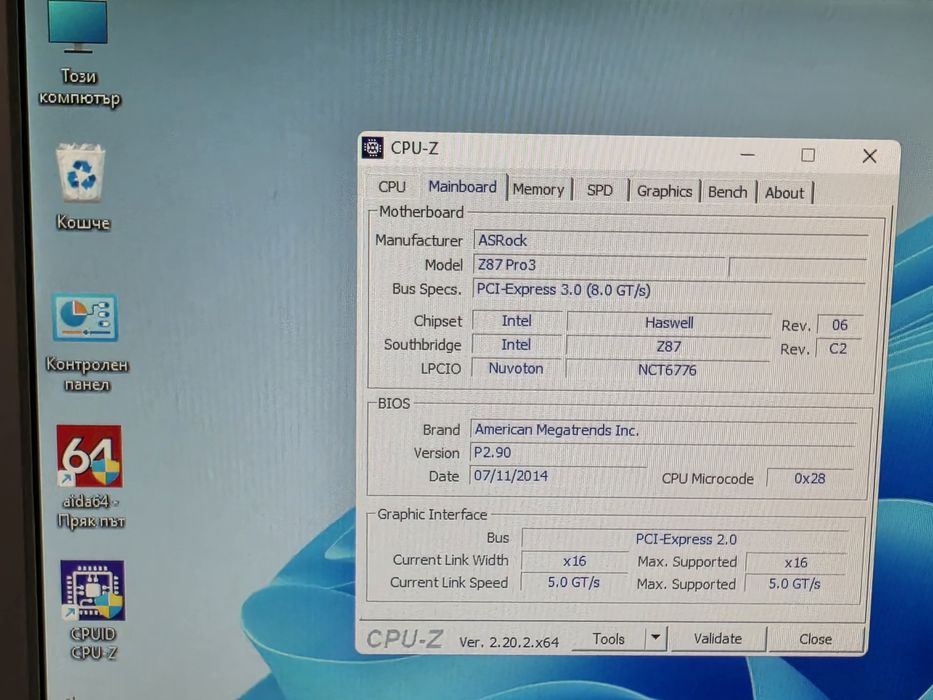Click the LPCIO chip NCT6776
Viewport: 933px width, 700px height.
(667, 370)
